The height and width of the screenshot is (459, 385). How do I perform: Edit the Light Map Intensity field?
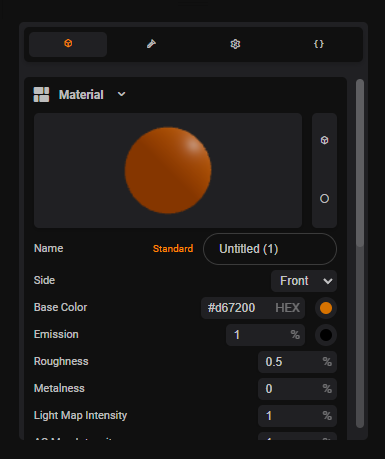[x=297, y=416]
